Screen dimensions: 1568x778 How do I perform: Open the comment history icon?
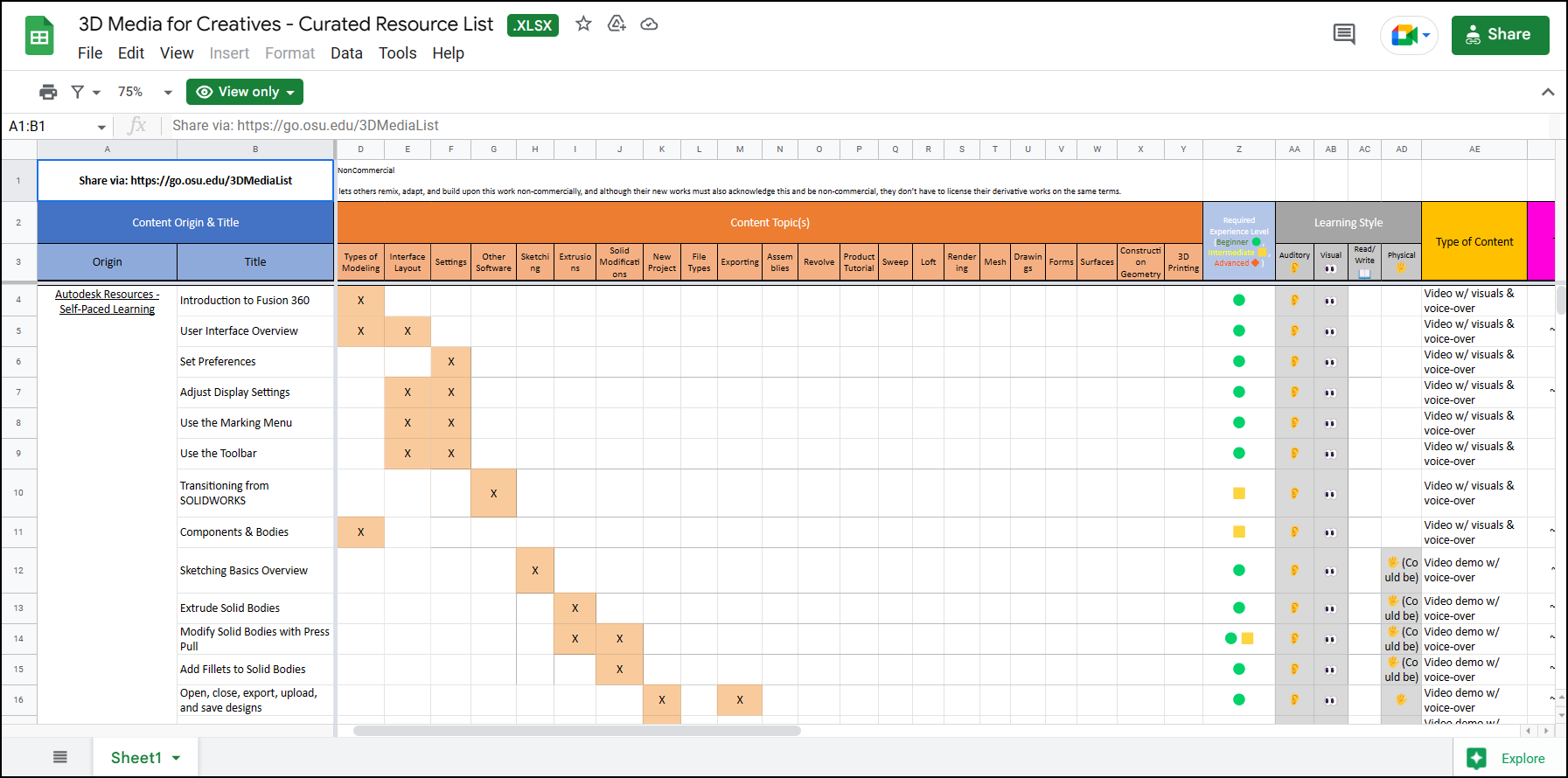click(x=1344, y=35)
